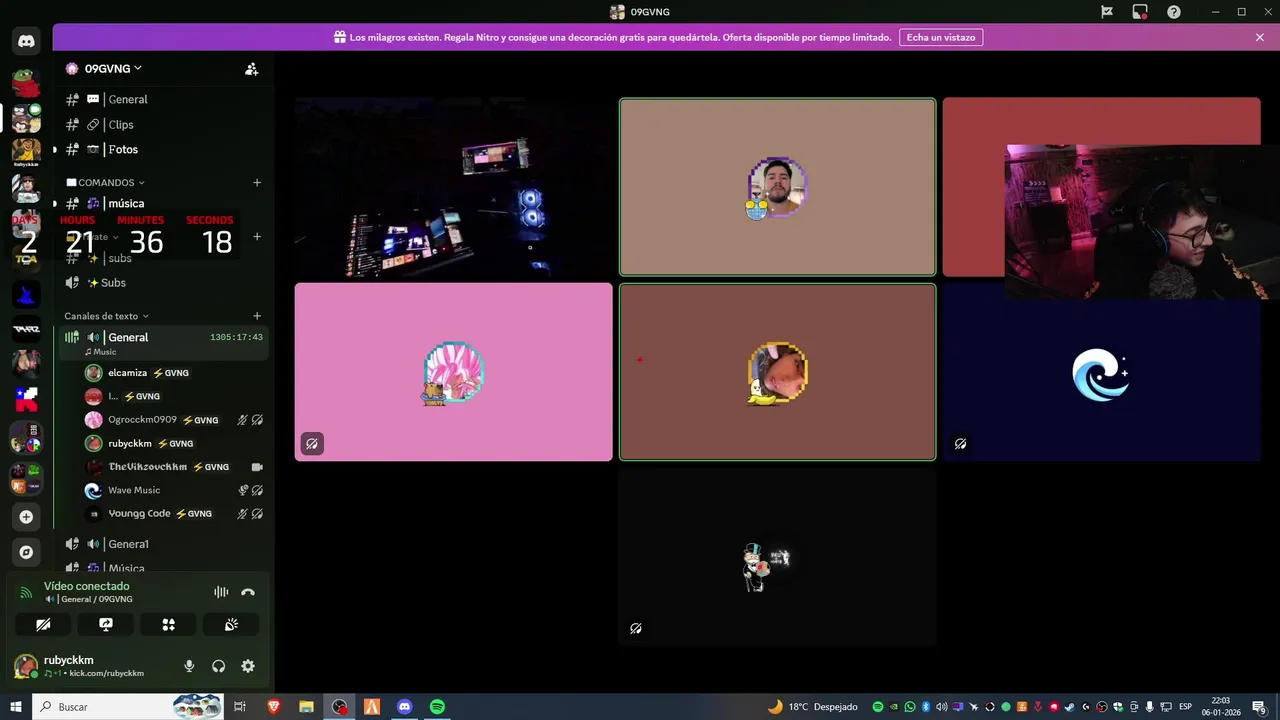Open noise suppression waveform icon

coord(221,592)
